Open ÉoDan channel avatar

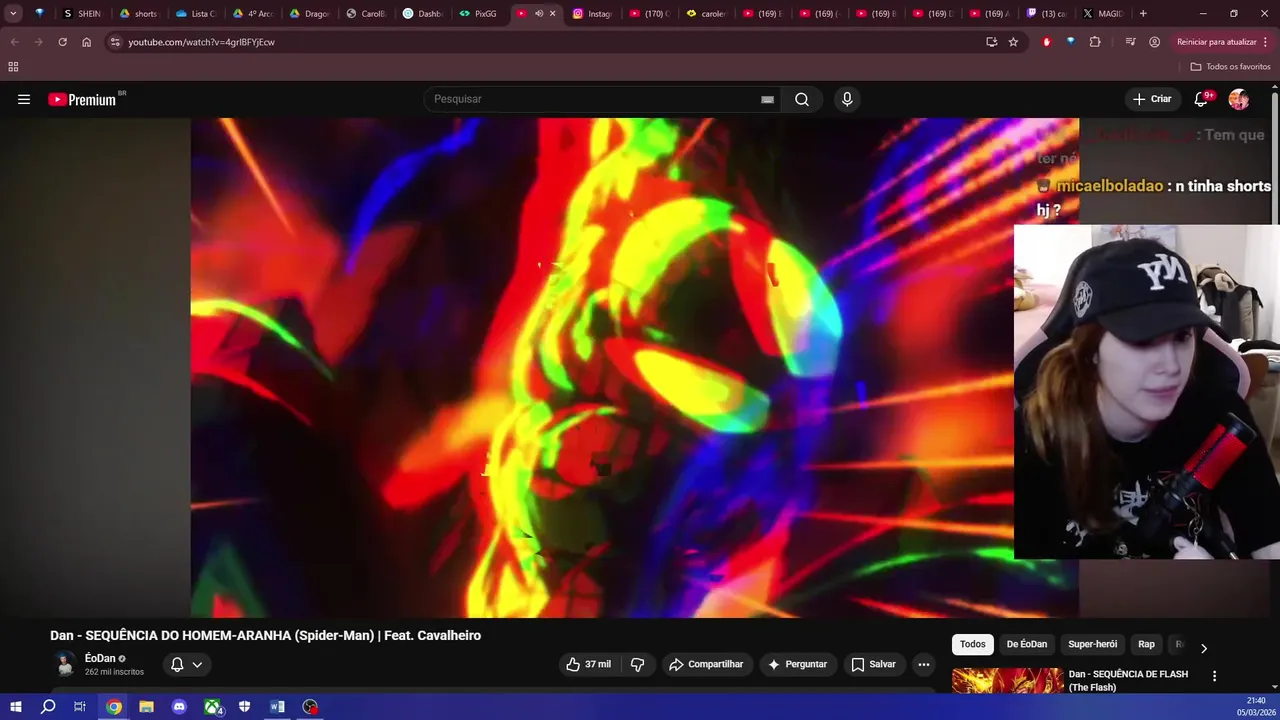point(65,664)
